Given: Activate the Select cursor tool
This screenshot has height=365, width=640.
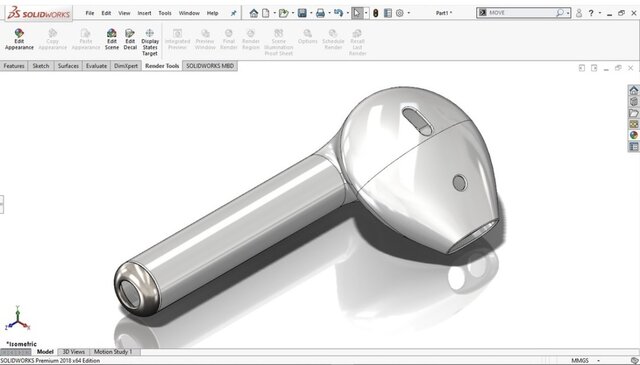Looking at the screenshot, I should coord(357,13).
